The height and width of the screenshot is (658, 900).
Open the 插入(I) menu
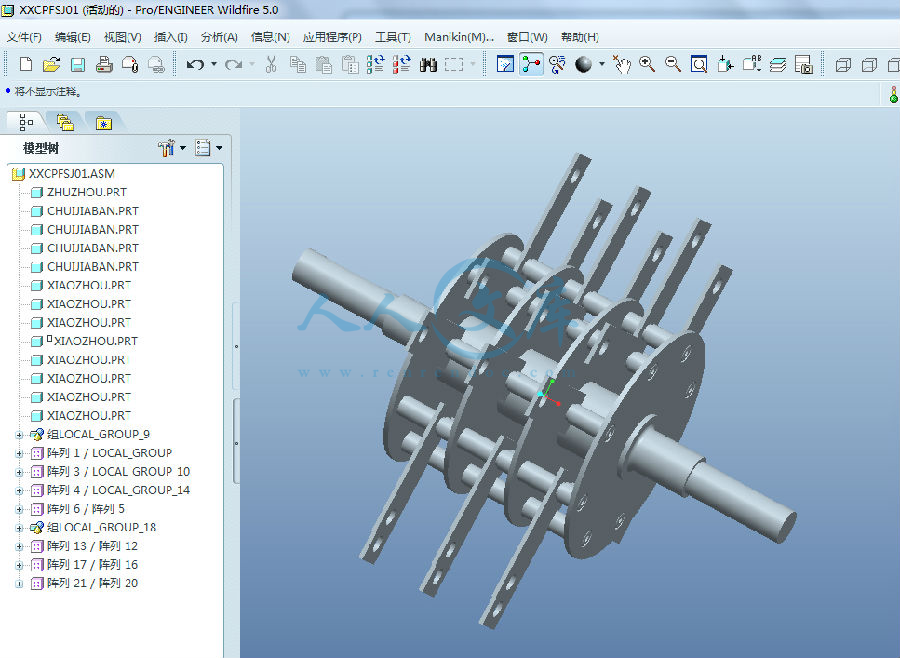(x=170, y=37)
